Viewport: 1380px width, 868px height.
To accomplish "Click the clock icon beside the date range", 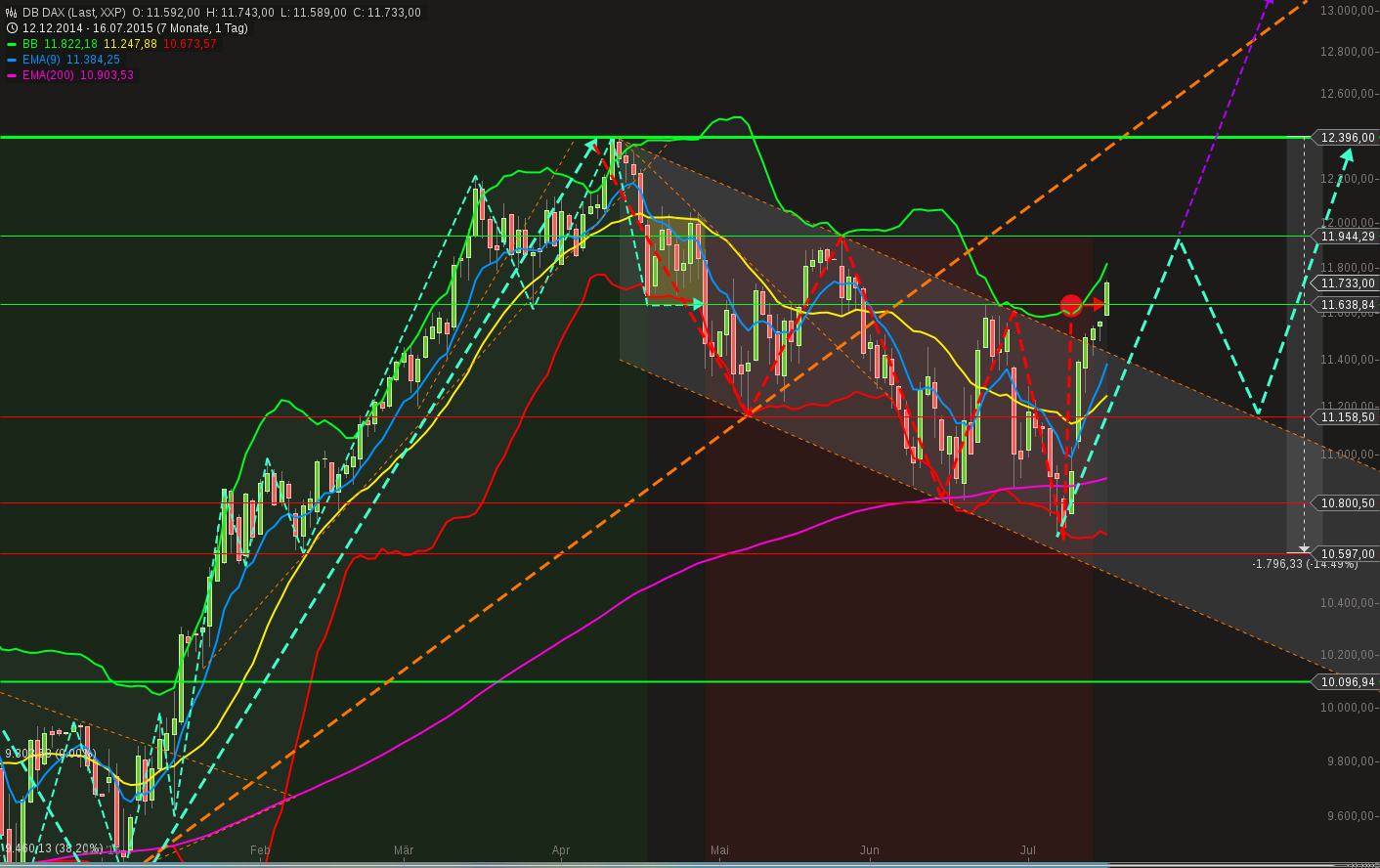I will tap(12, 28).
